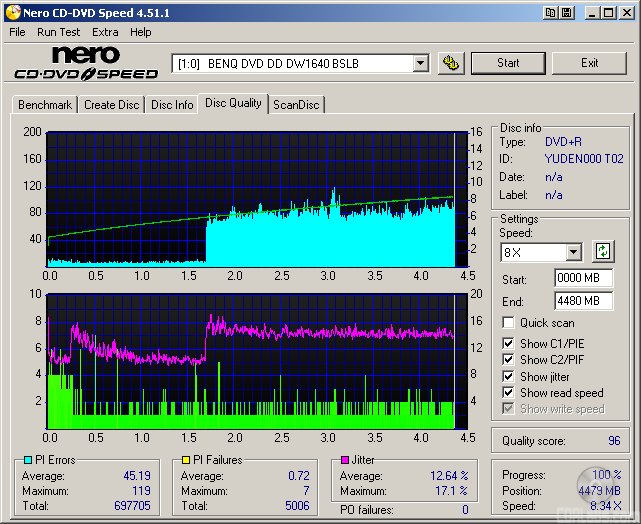Viewport: 641px width, 524px height.
Task: Click the yellow PI Failures legend square
Action: (185, 460)
